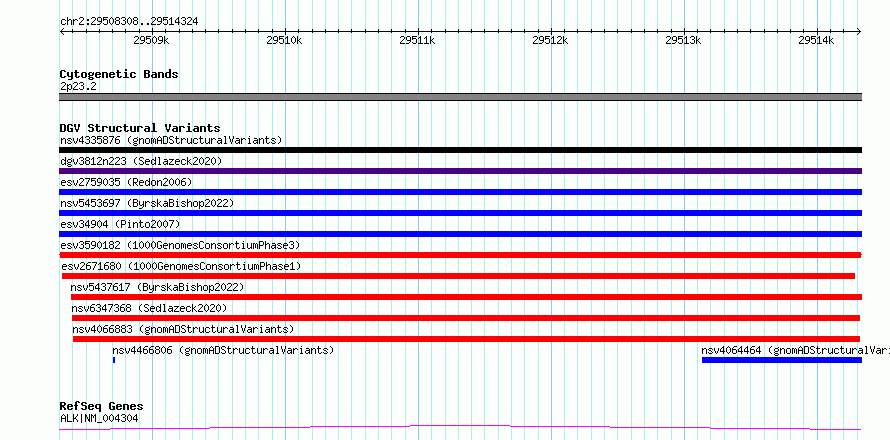Select the red nsv4066883 variant bar
The height and width of the screenshot is (440, 890).
[466, 339]
